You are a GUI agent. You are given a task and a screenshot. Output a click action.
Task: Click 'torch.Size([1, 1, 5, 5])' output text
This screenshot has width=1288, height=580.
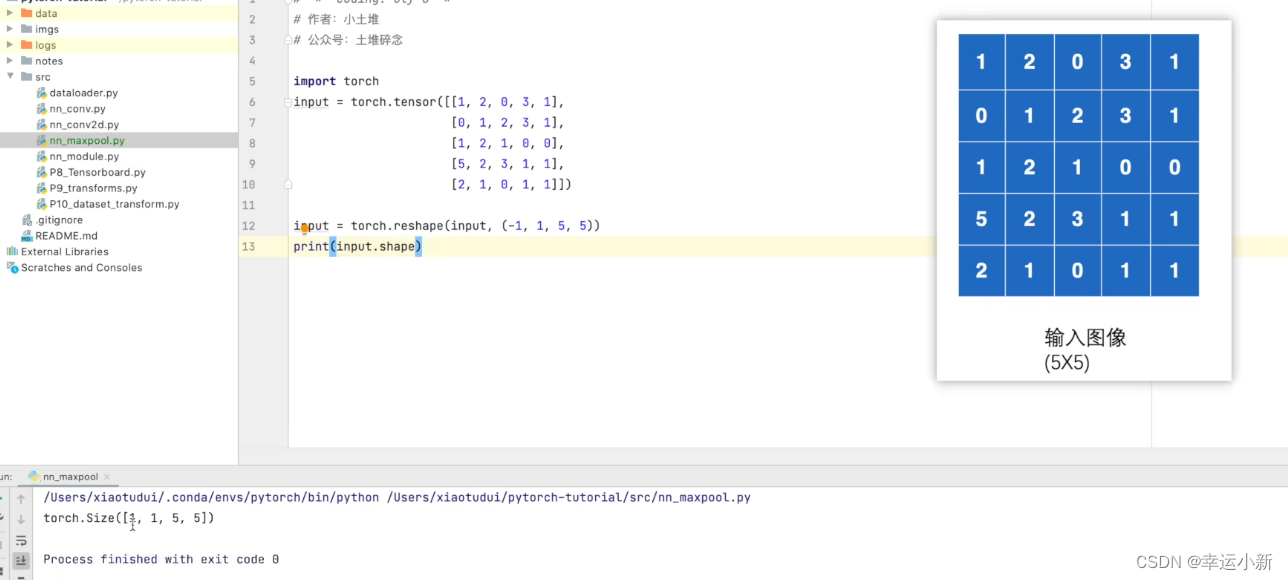(x=129, y=518)
